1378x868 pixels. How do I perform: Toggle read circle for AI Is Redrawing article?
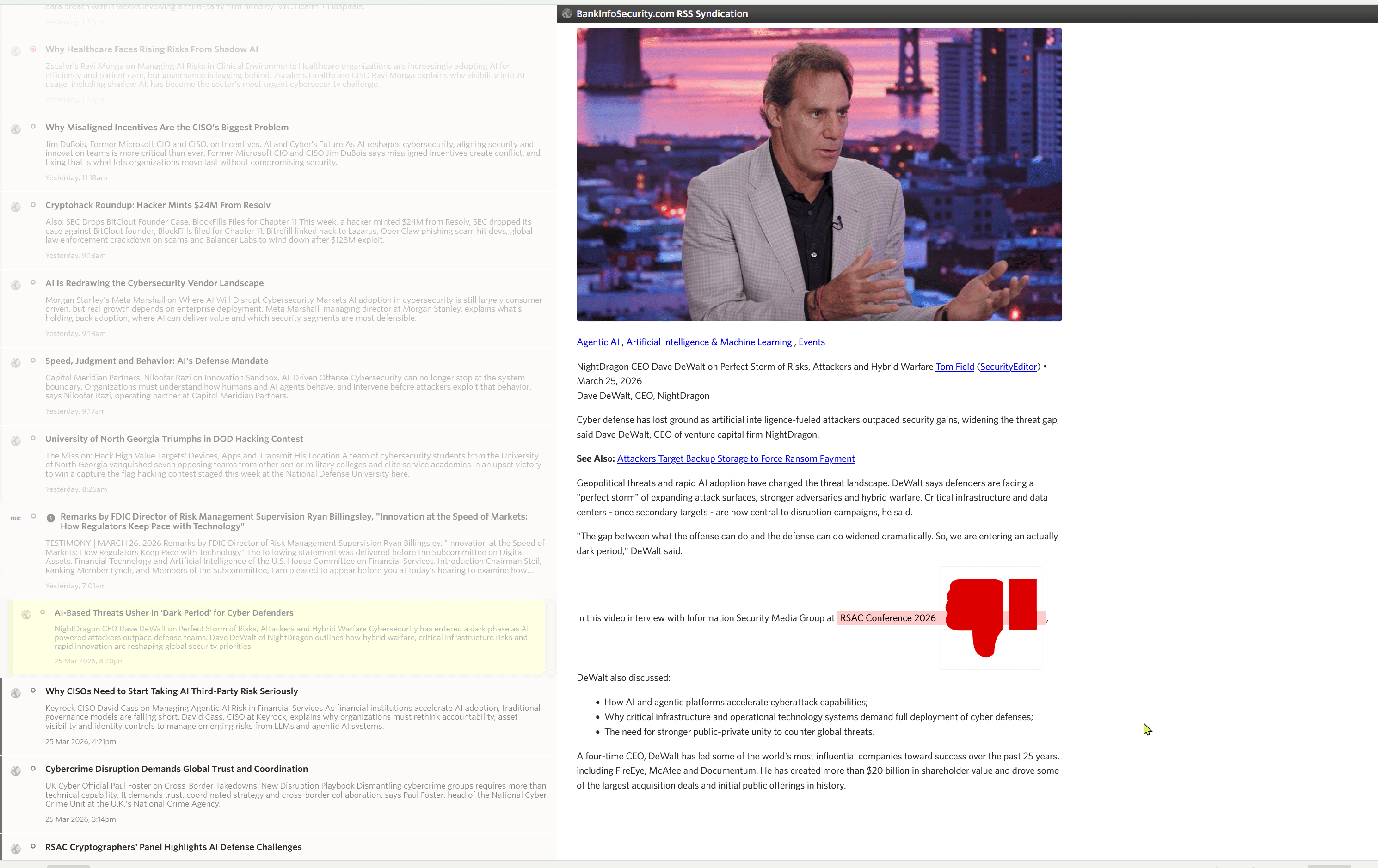(33, 282)
